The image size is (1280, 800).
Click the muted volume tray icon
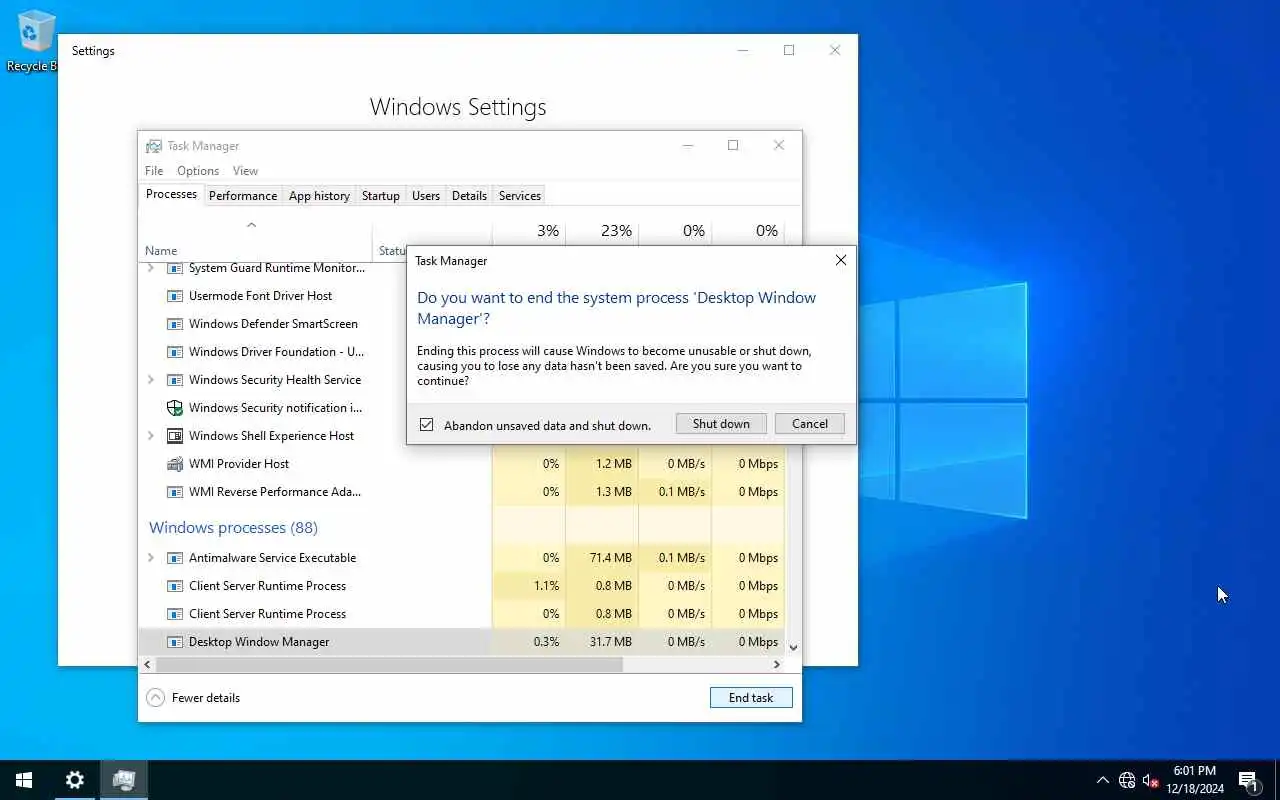pyautogui.click(x=1151, y=780)
